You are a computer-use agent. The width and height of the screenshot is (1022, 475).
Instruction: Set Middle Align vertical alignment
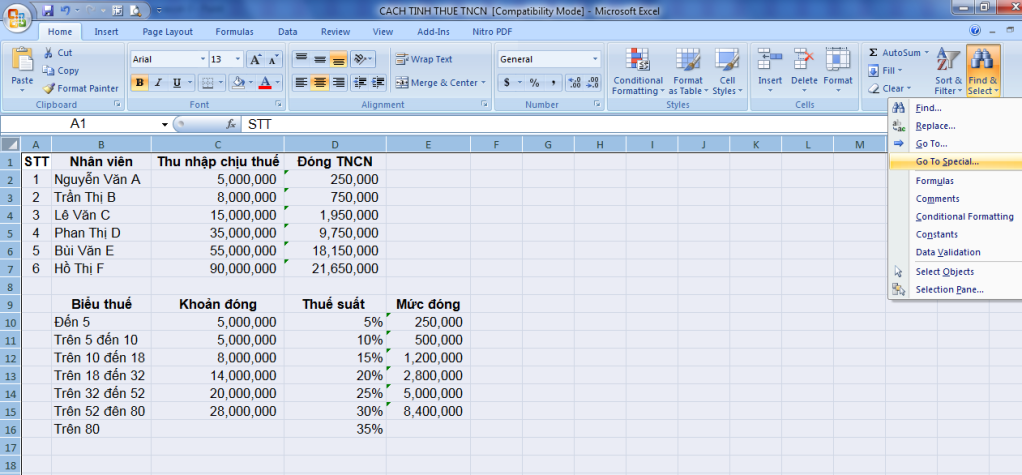(x=319, y=59)
